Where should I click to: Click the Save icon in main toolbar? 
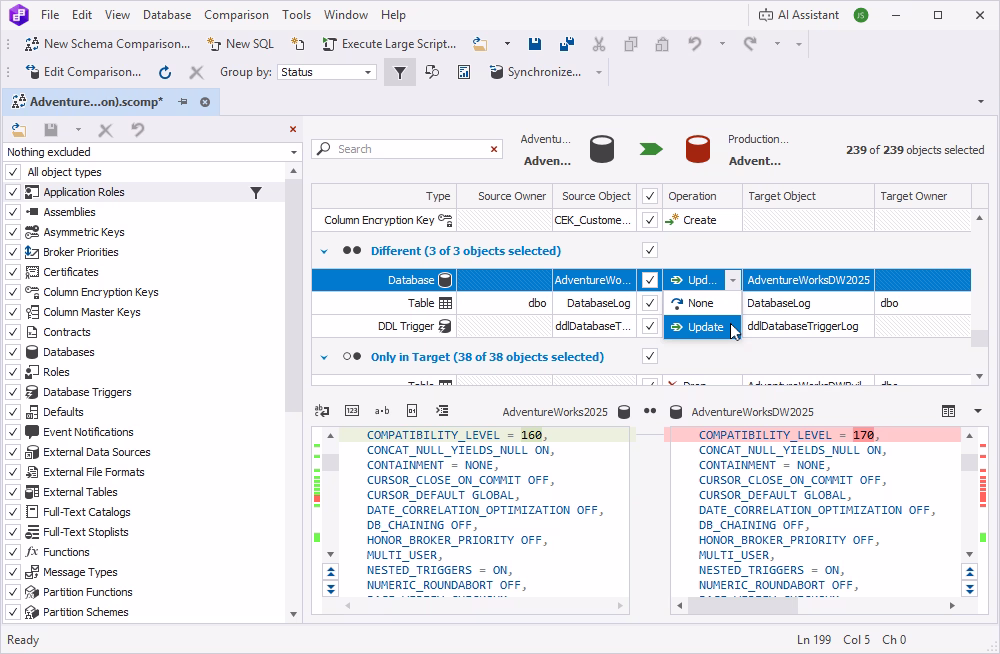(x=535, y=44)
